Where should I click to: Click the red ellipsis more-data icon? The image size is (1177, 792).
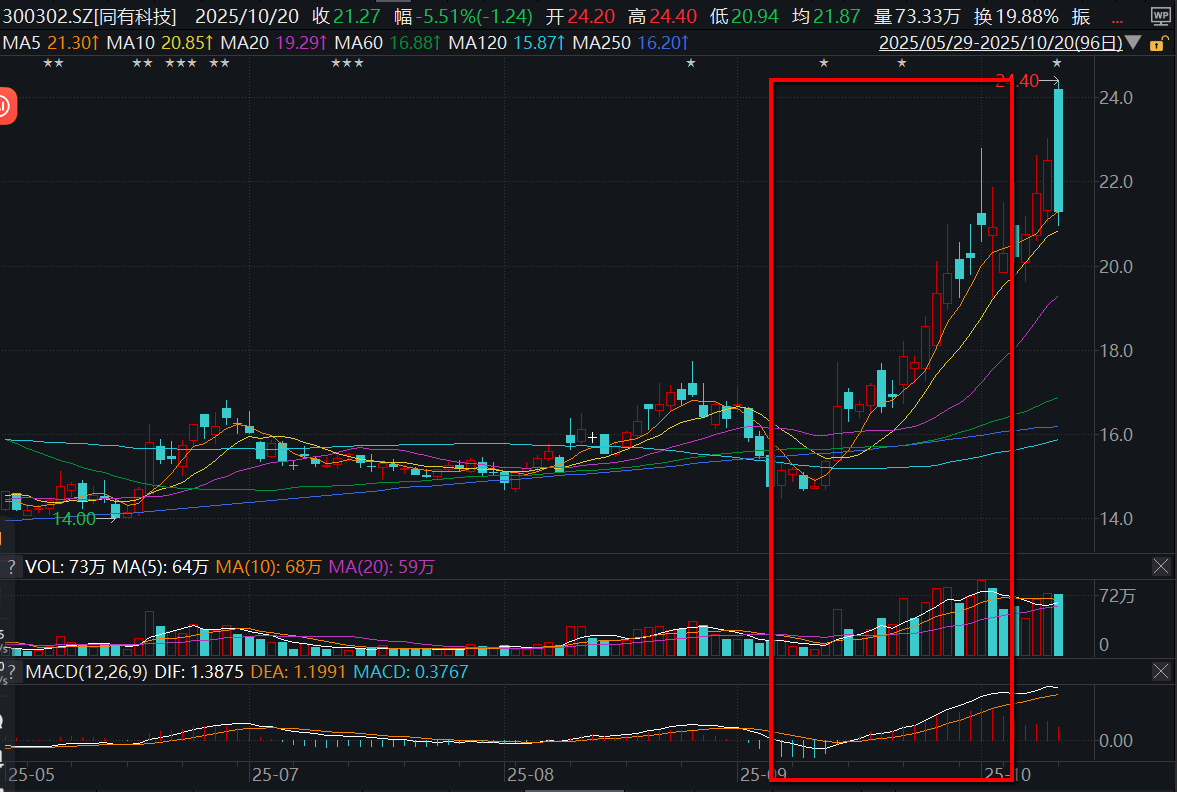pyautogui.click(x=1117, y=16)
